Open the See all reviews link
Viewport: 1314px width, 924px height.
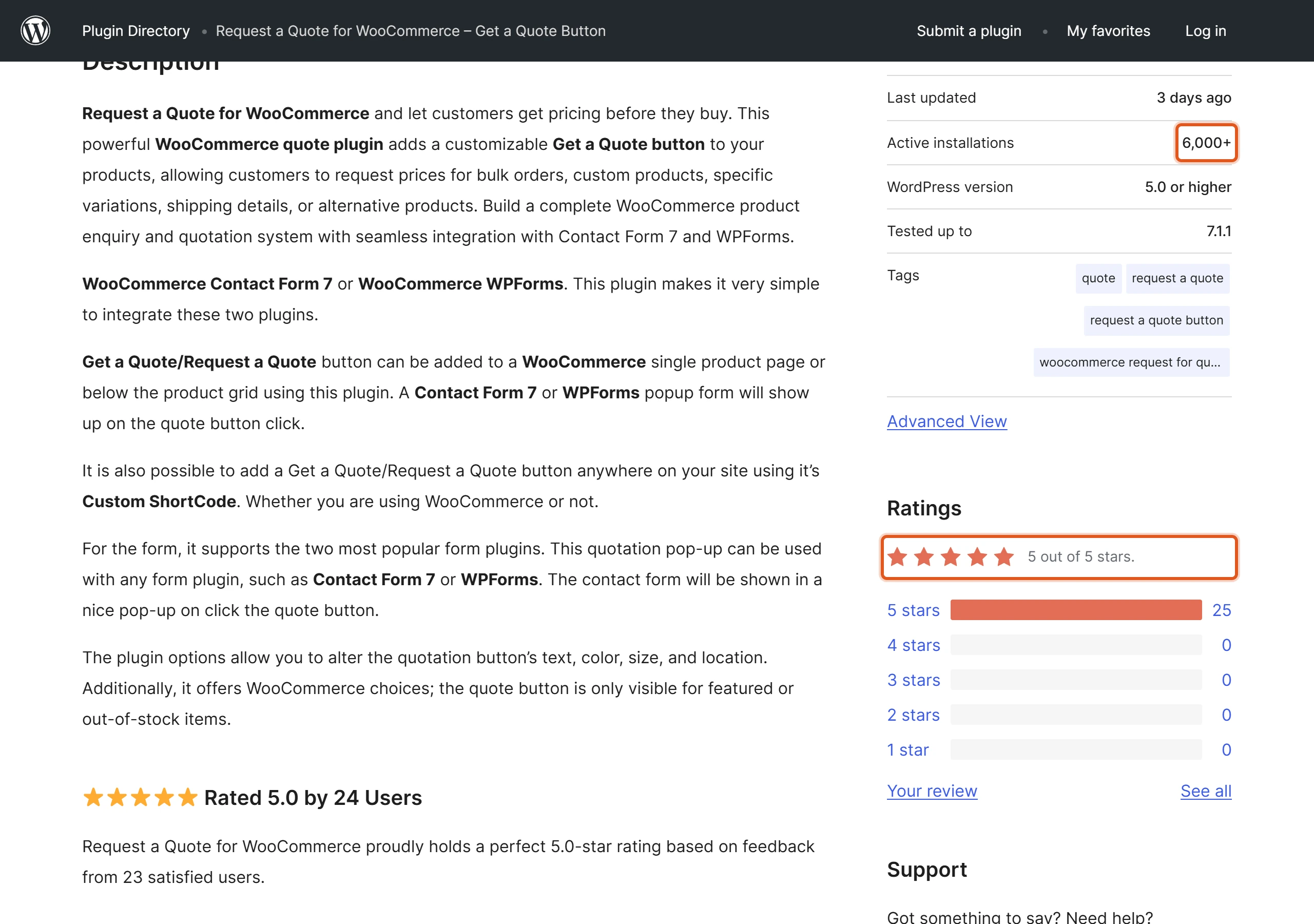1206,791
